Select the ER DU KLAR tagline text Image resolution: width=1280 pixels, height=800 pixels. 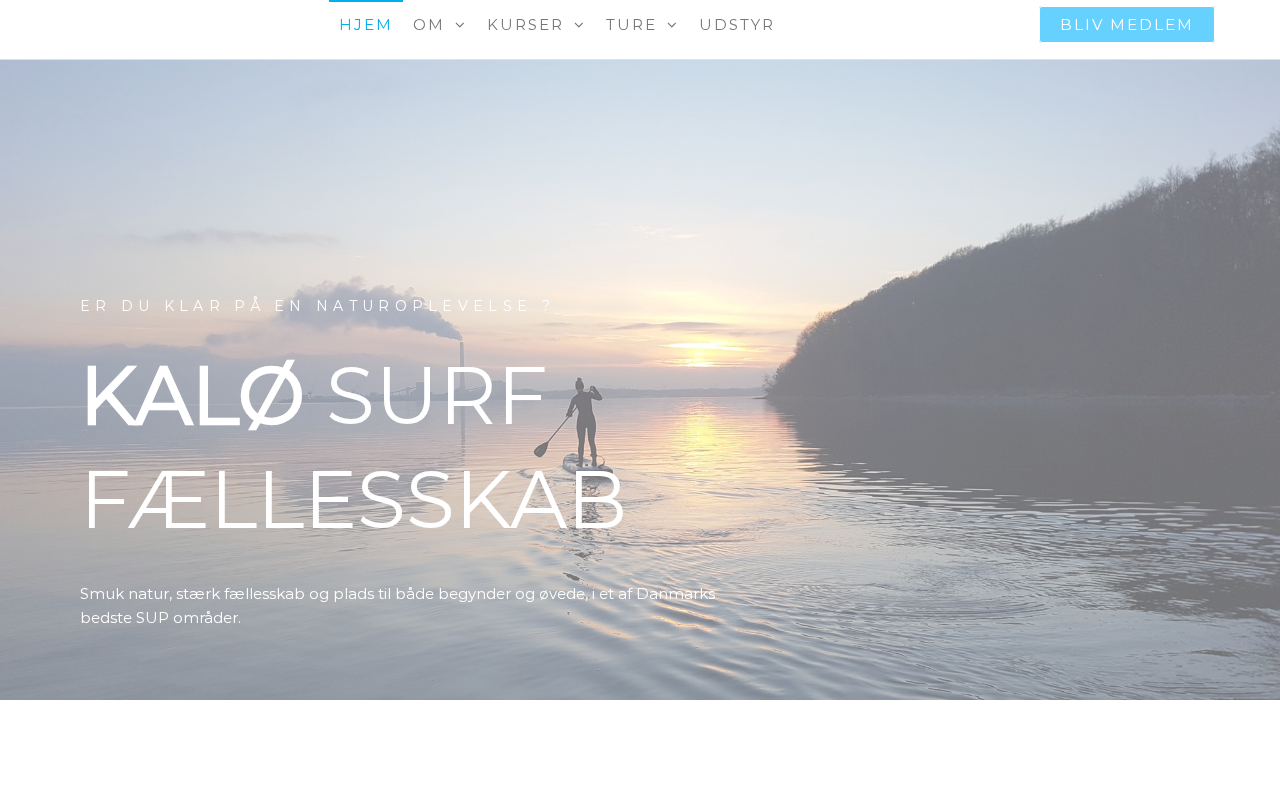coord(317,306)
